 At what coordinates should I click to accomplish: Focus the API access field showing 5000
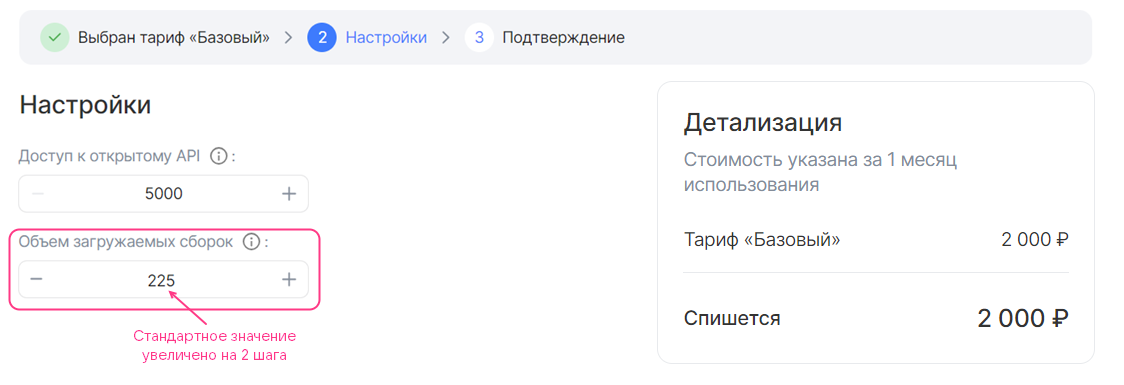coord(163,194)
